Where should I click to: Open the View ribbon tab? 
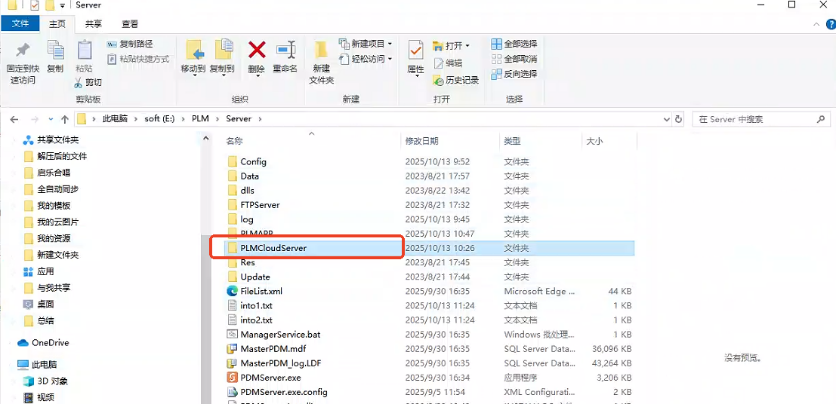tap(130, 23)
